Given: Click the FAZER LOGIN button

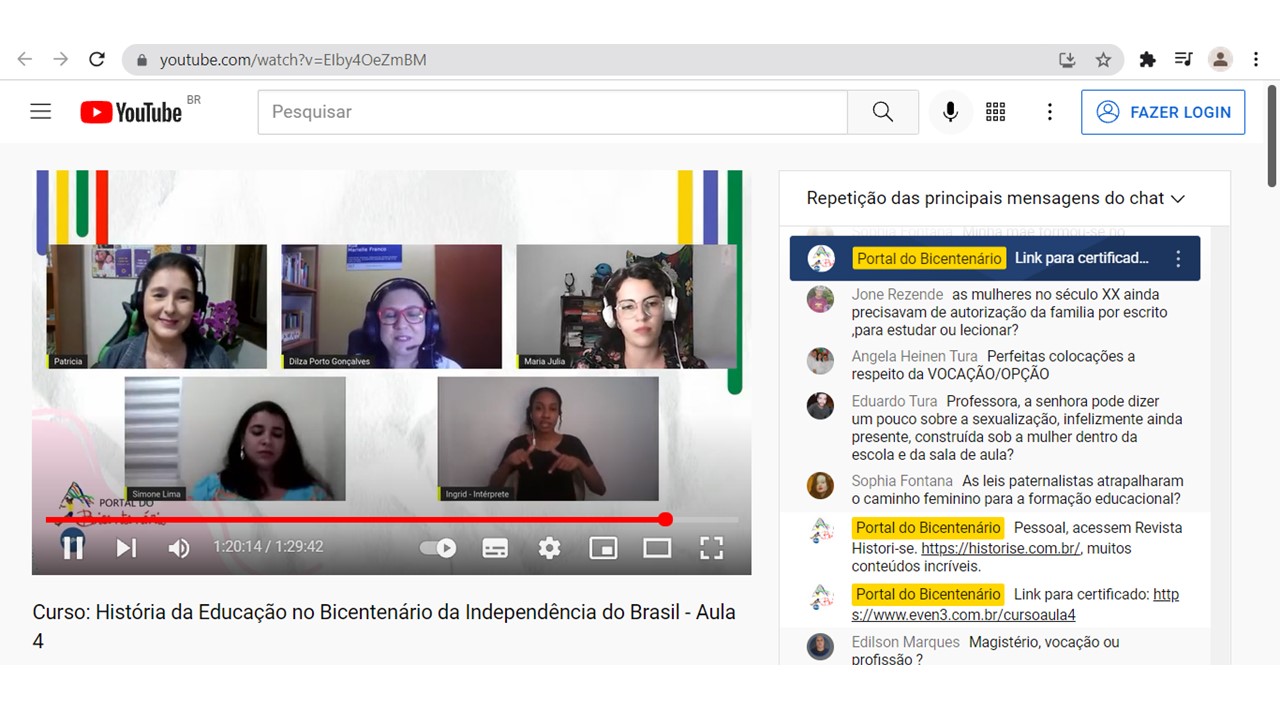Looking at the screenshot, I should 1163,112.
